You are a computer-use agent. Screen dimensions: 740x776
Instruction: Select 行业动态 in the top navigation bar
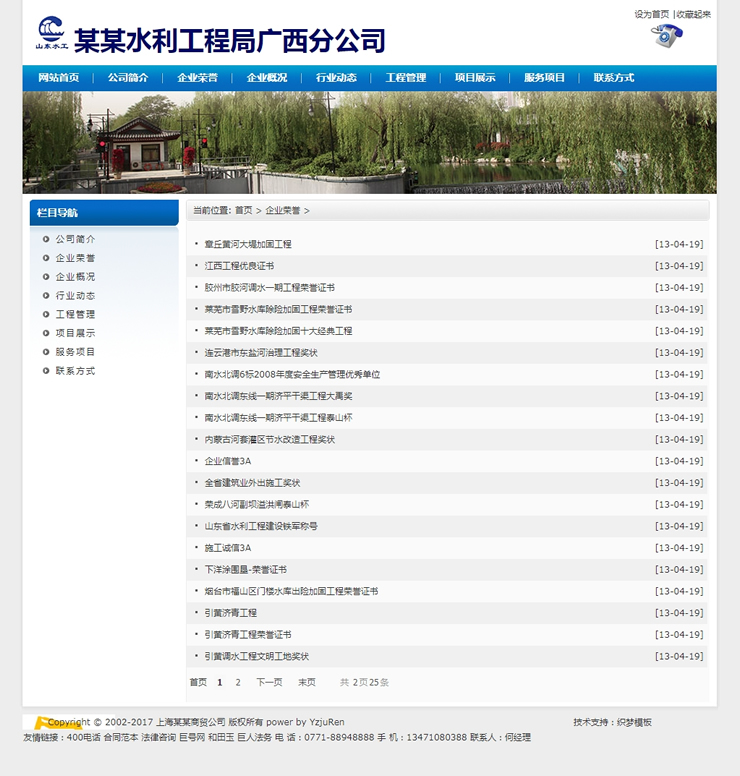[336, 78]
